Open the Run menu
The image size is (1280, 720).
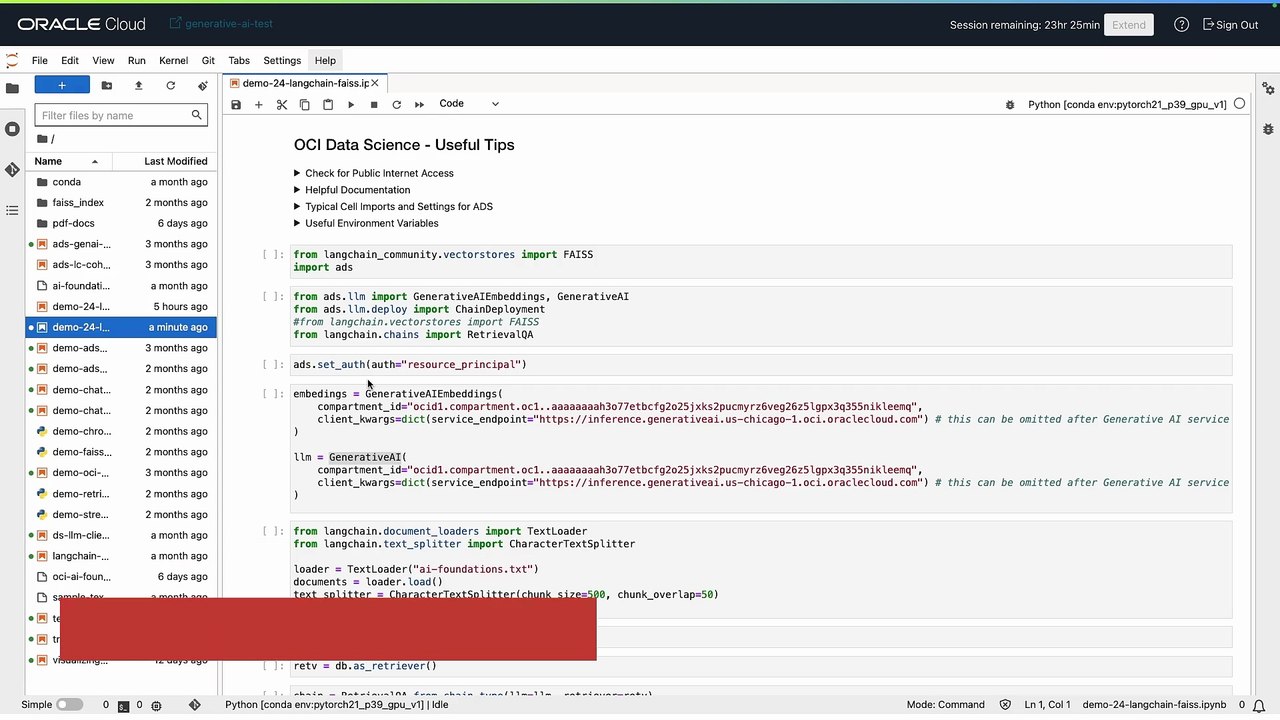(x=136, y=61)
